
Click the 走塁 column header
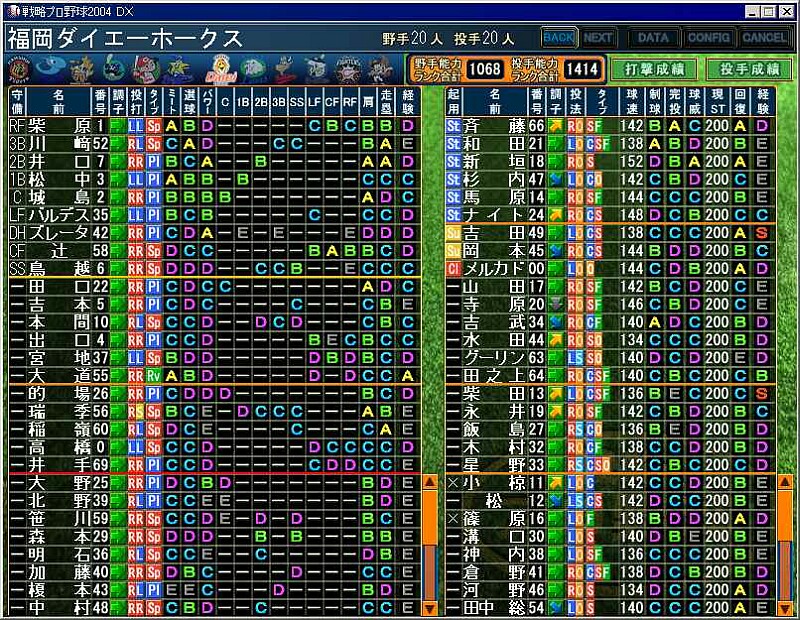click(386, 102)
